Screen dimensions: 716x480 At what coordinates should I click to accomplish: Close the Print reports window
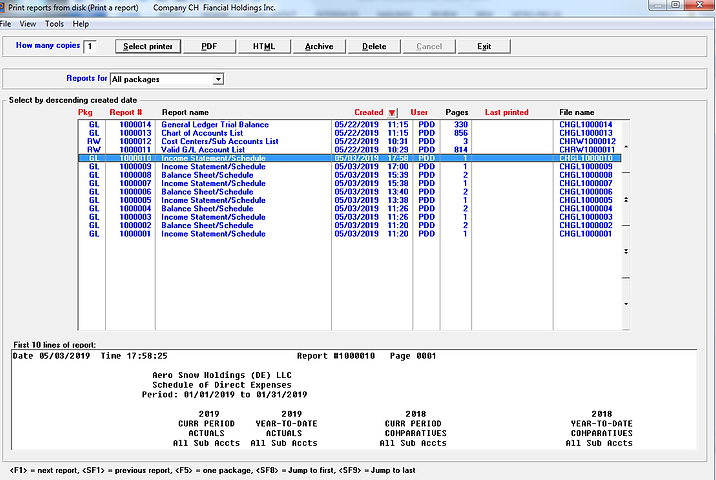[700, 5]
